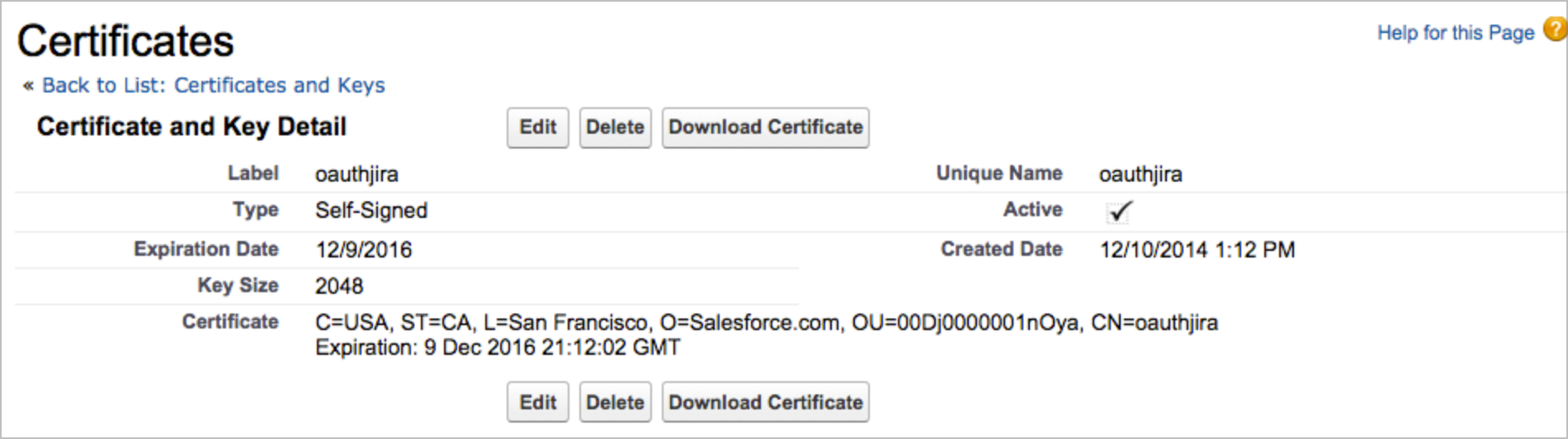1568x439 pixels.
Task: Toggle the Active checkbox
Action: point(1118,212)
